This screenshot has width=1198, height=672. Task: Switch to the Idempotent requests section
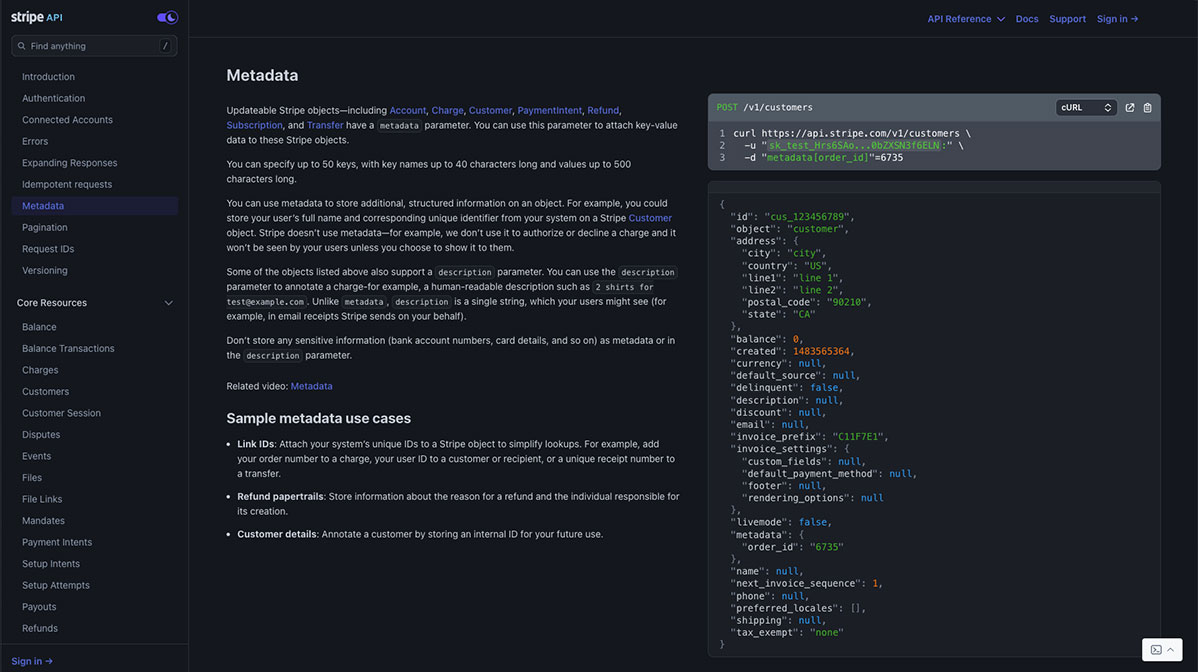(65, 184)
